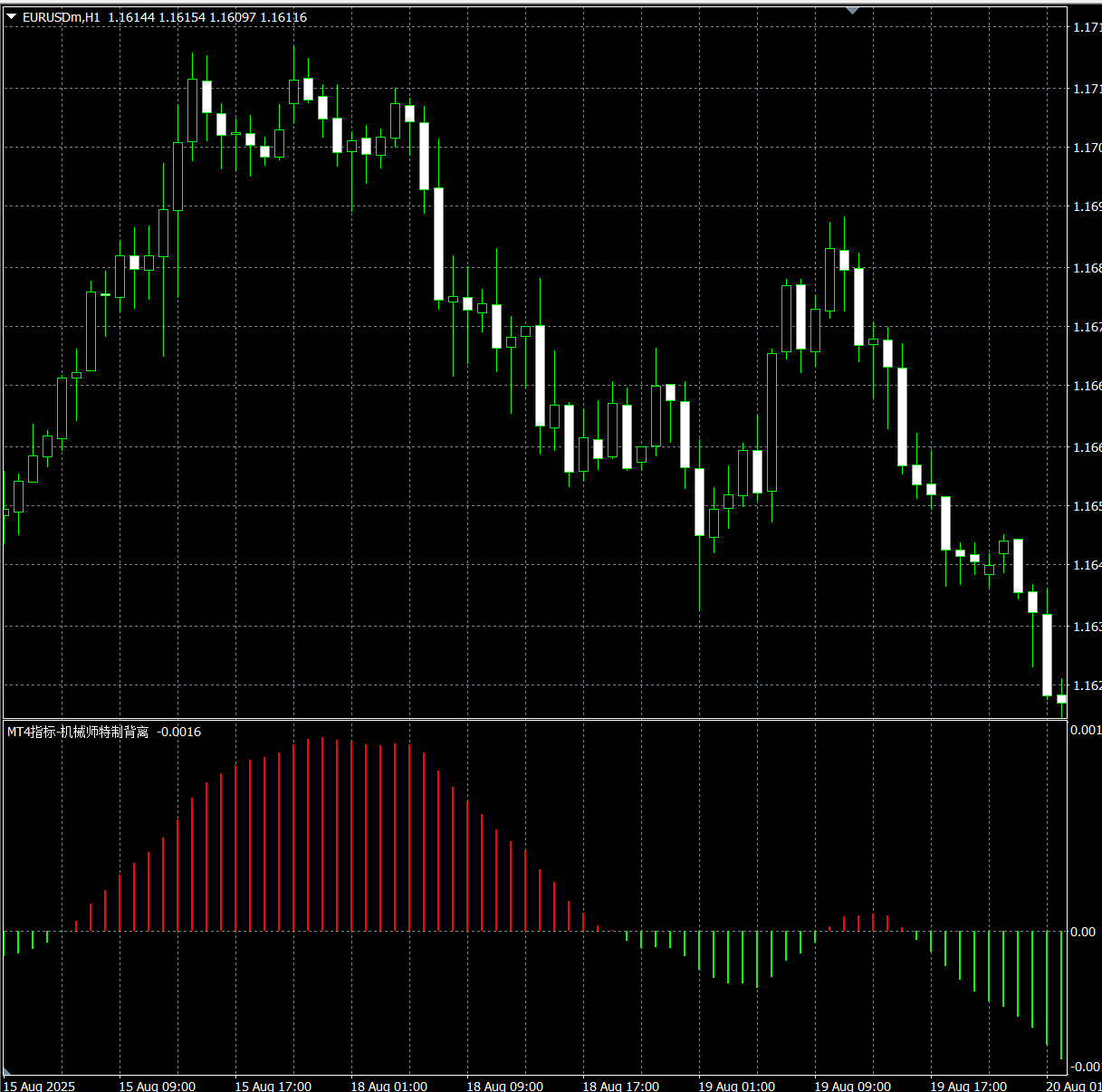Click the 18 Aug 01:00 time label
The image size is (1102, 1092).
388,1086
